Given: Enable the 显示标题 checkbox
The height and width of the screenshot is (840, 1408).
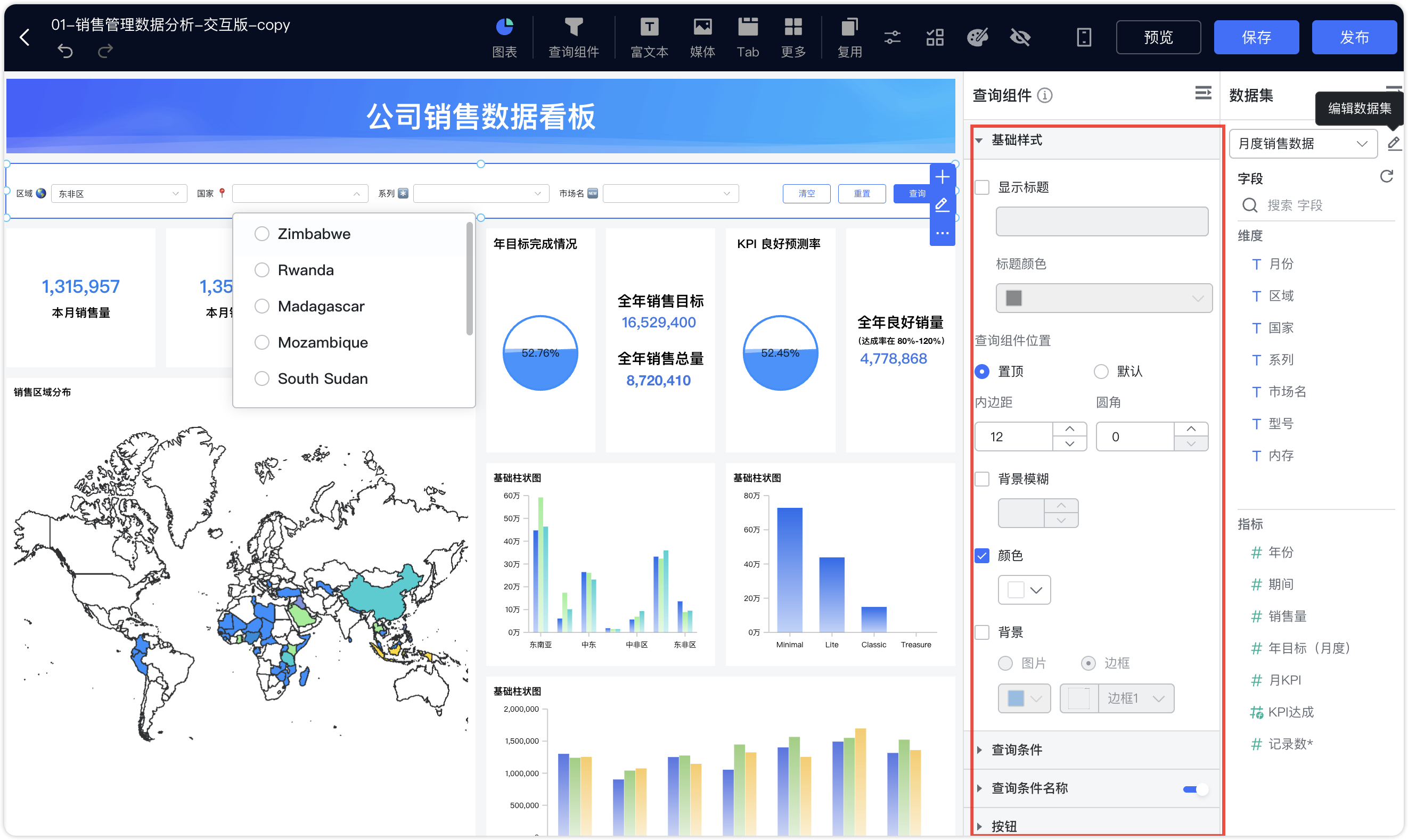Looking at the screenshot, I should pos(983,187).
